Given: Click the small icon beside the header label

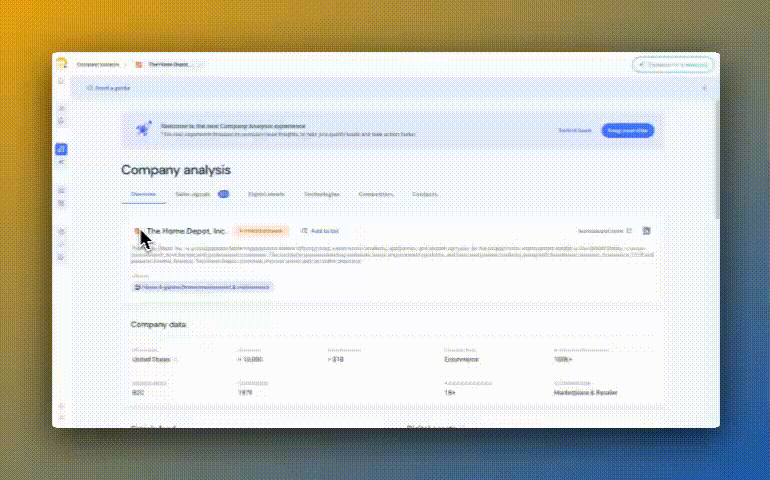Looking at the screenshot, I should pyautogui.click(x=629, y=231).
